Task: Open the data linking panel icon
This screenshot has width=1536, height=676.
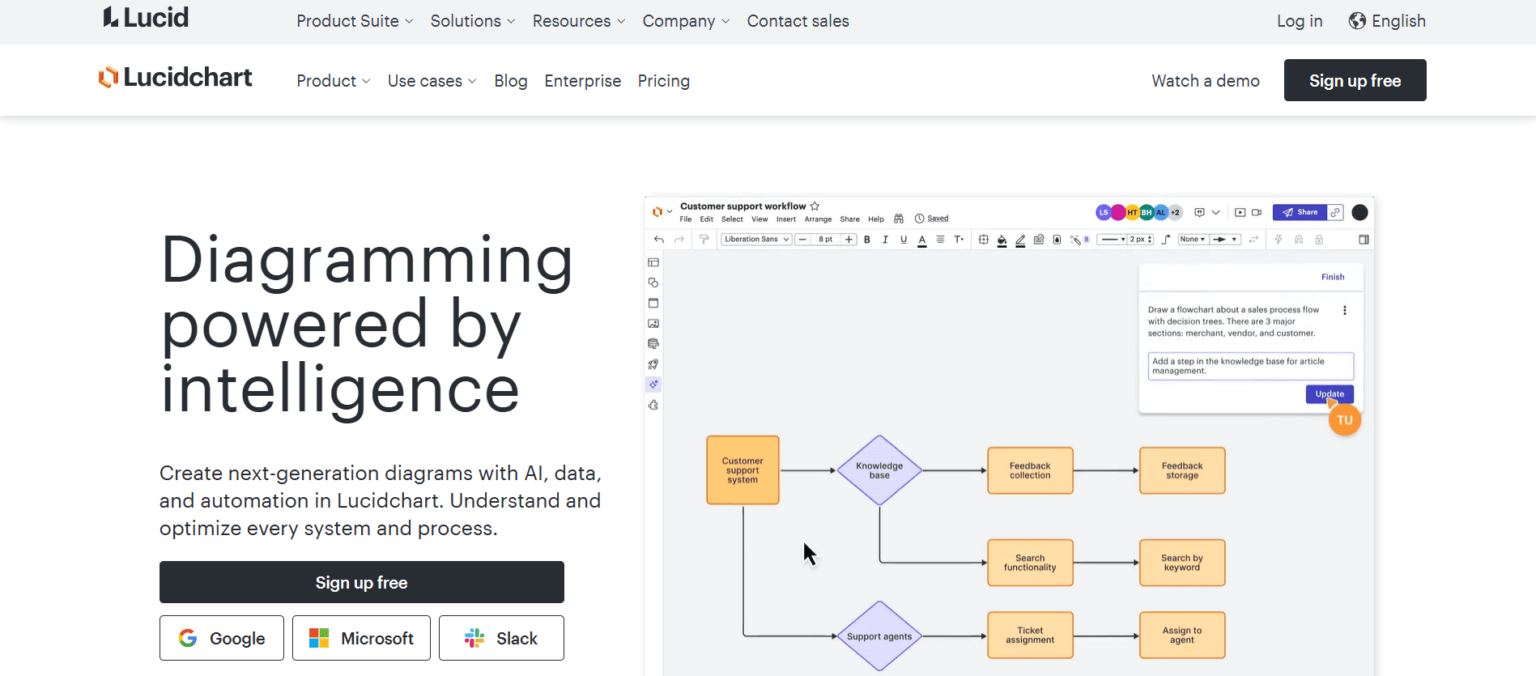Action: pyautogui.click(x=653, y=343)
